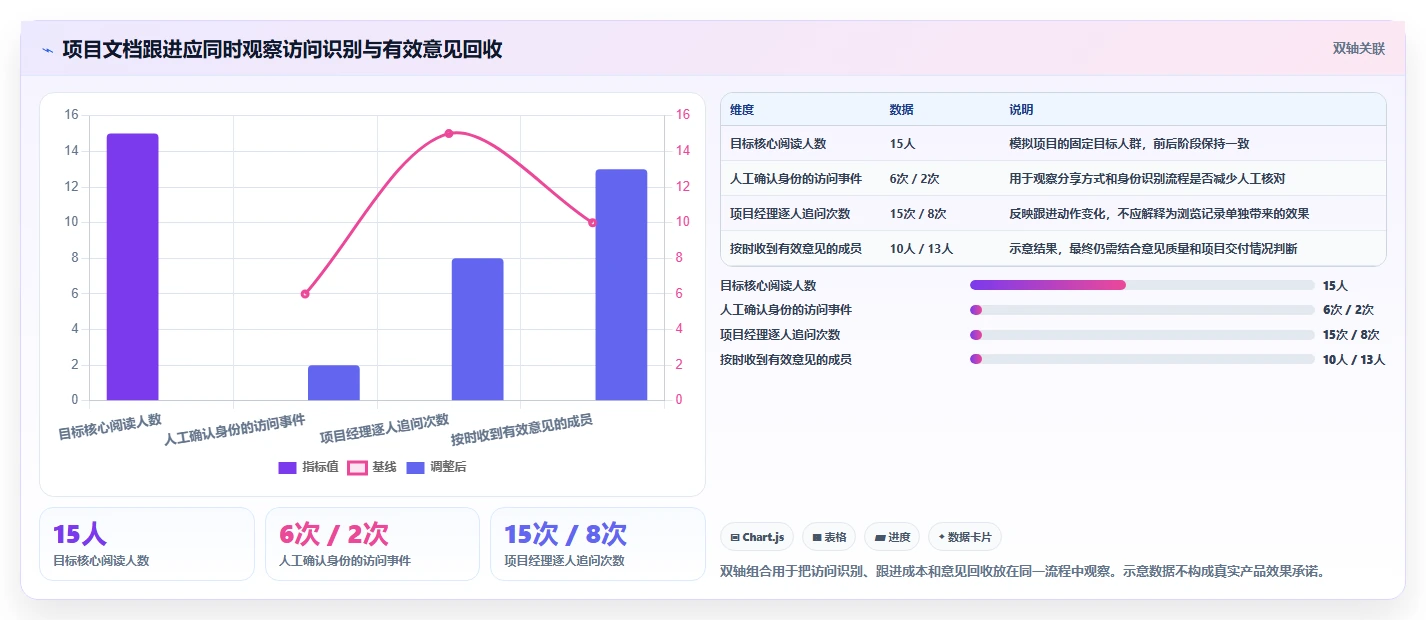1426x620 pixels.
Task: Toggle the 调整后 legend item
Action: [x=436, y=467]
